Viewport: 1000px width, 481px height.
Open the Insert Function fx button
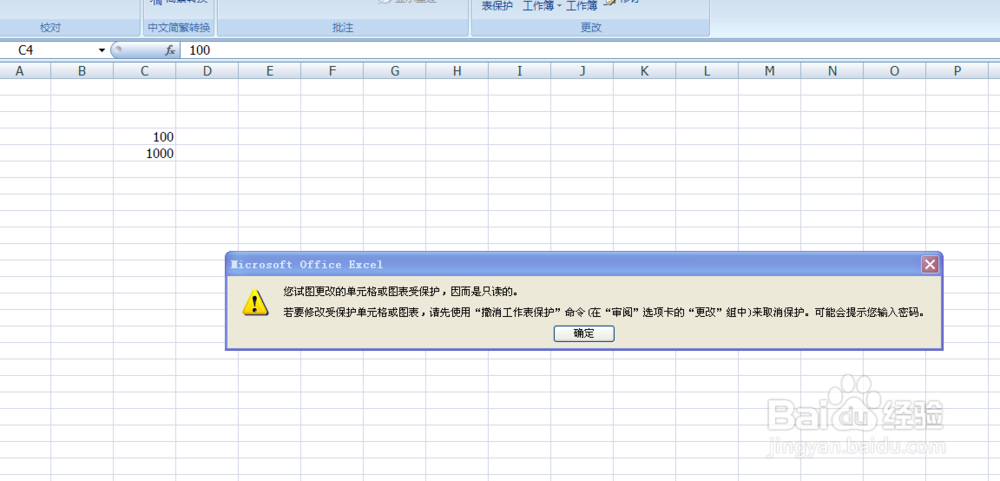pos(170,50)
